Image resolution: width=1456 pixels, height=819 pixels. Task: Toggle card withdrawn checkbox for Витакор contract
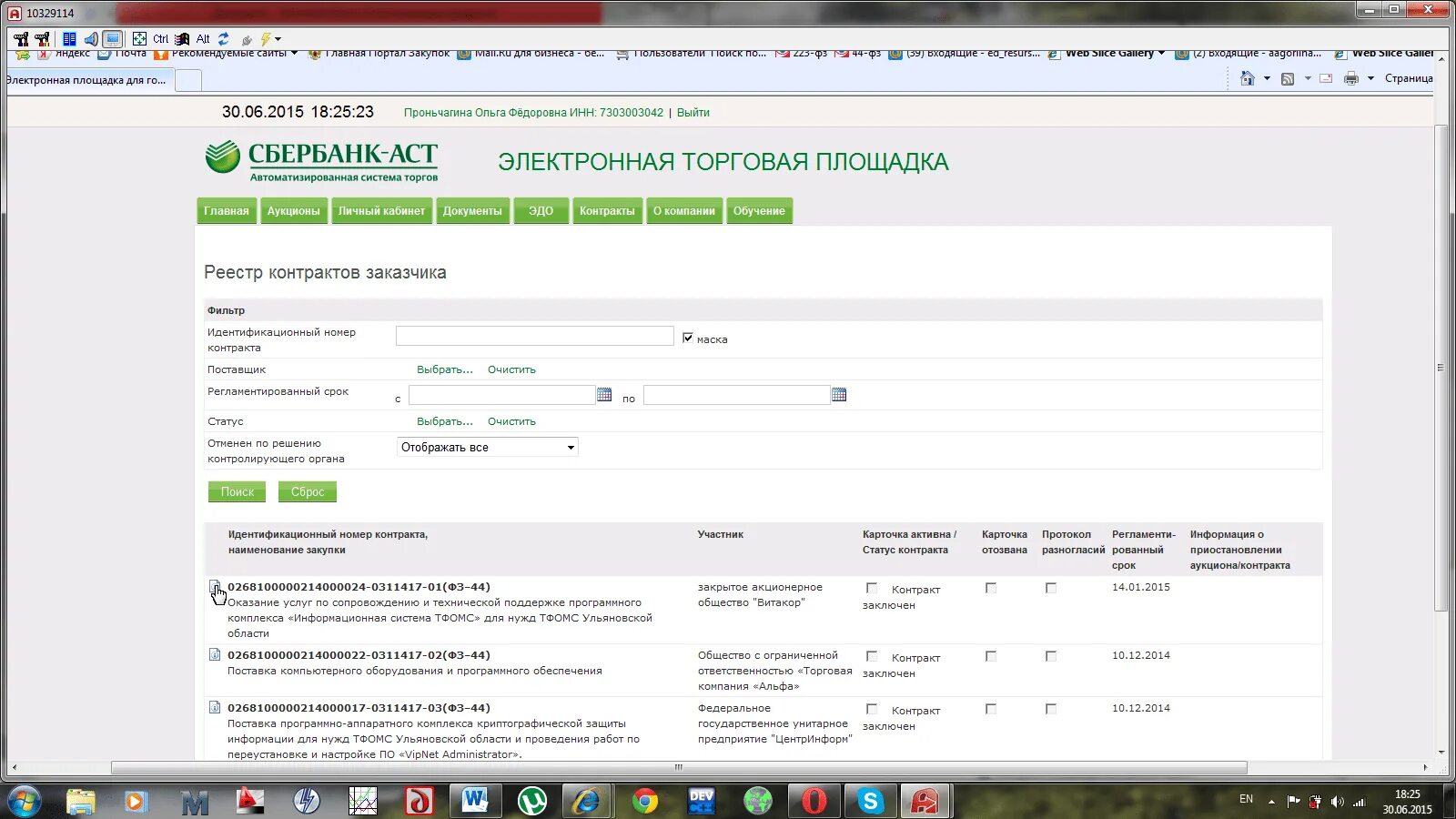[991, 588]
